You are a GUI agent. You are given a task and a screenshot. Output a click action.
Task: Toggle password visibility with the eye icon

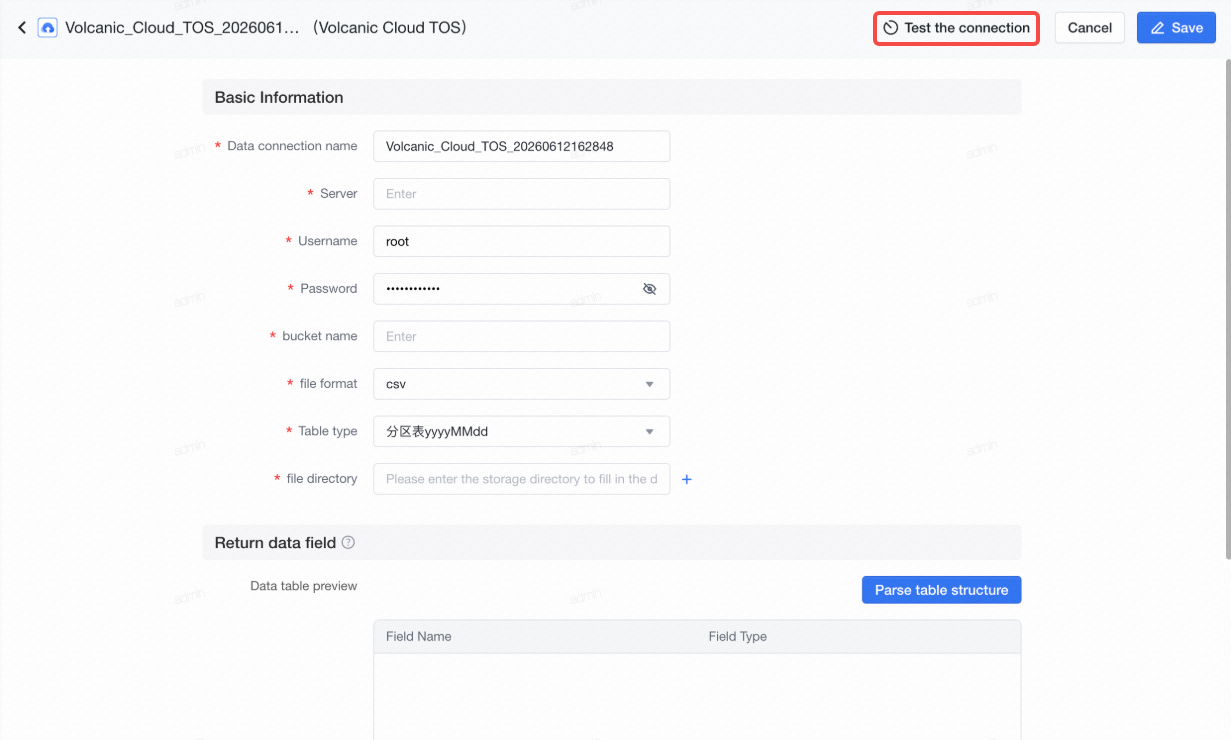pos(649,289)
